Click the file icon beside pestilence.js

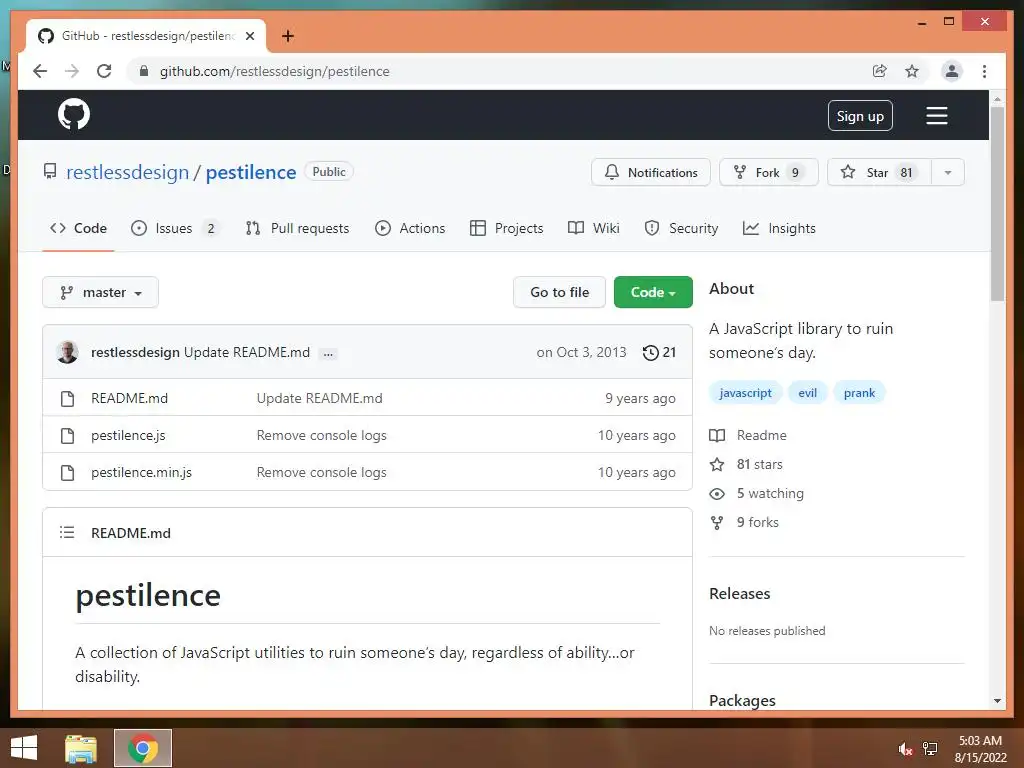pos(67,436)
